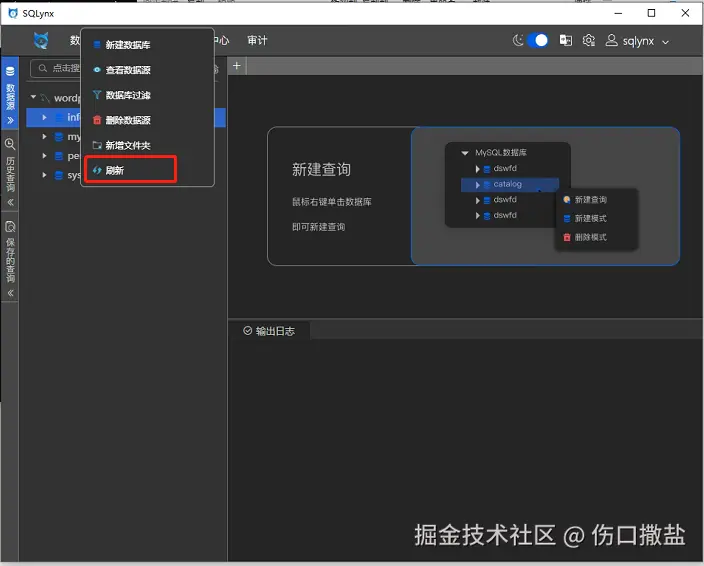
Task: Open the 历史查询 sidebar tab
Action: coord(10,171)
